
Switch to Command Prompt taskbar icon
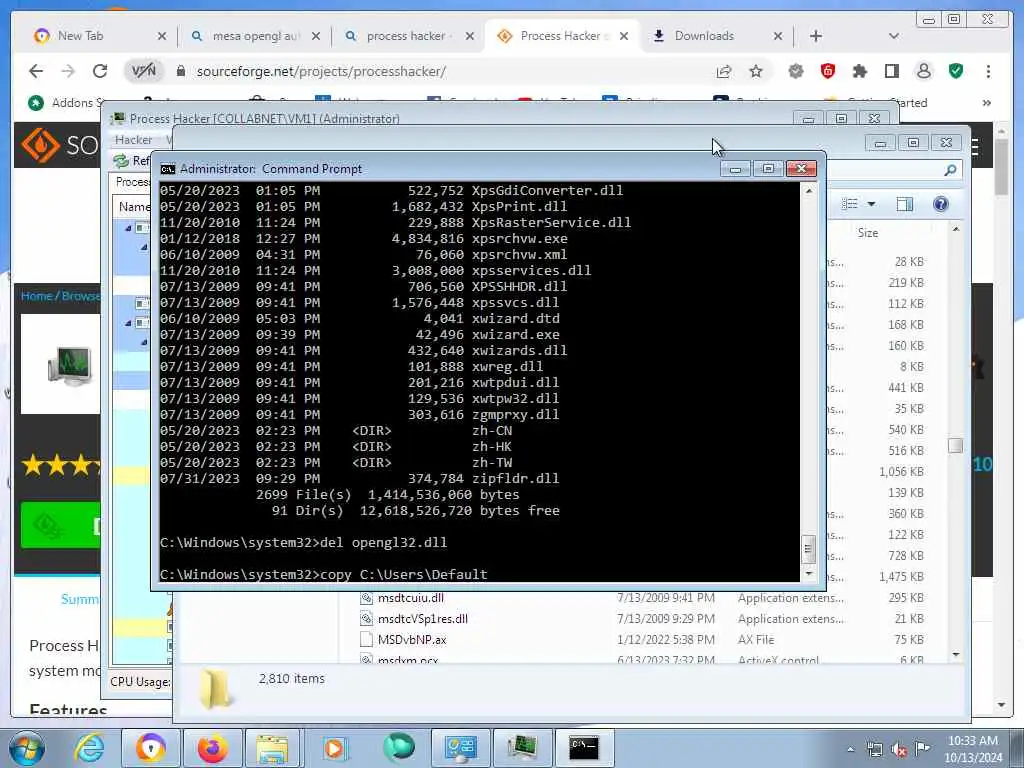click(583, 748)
